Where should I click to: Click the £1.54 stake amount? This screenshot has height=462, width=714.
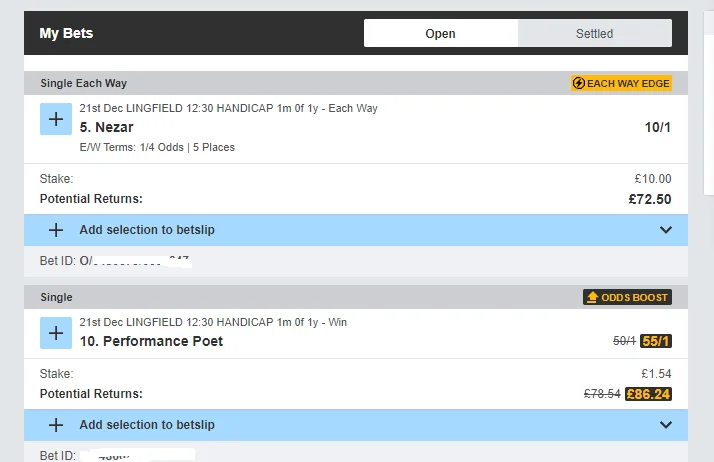coord(656,374)
